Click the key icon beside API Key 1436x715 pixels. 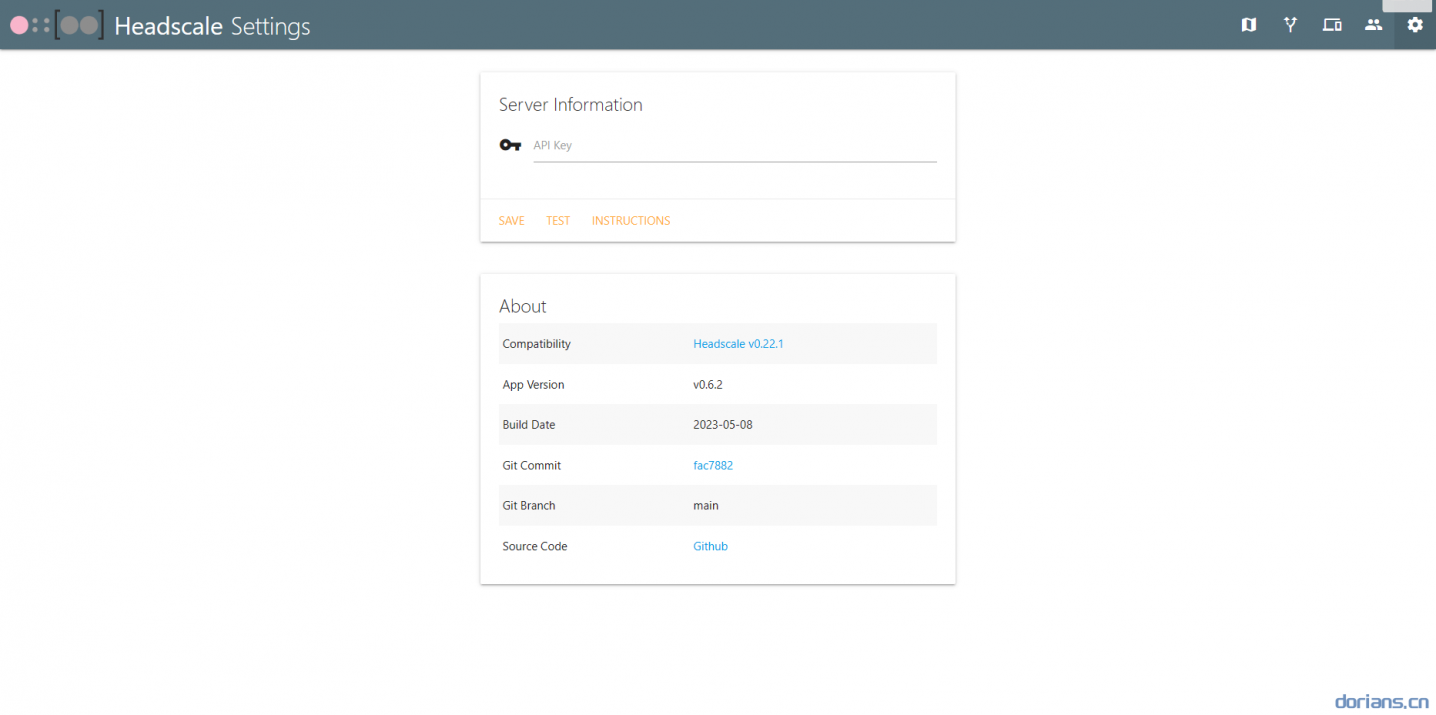(510, 145)
